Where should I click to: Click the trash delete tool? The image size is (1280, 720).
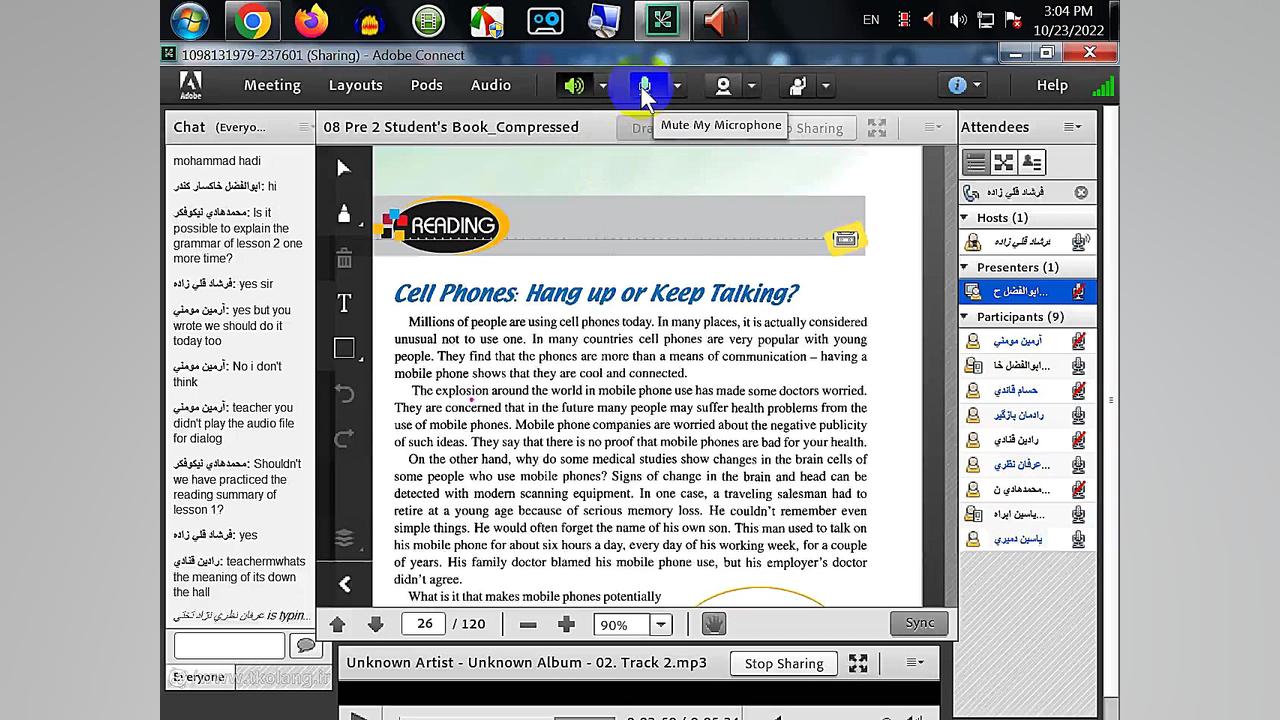point(344,259)
